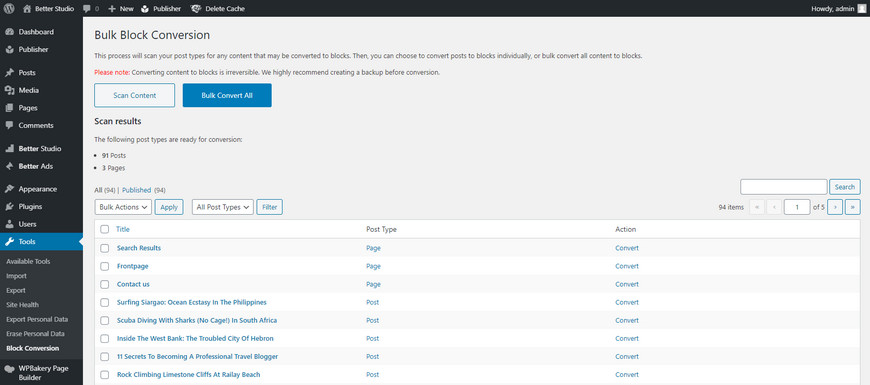Click the search text field above the table
Screen dimensions: 870x385
(x=783, y=187)
